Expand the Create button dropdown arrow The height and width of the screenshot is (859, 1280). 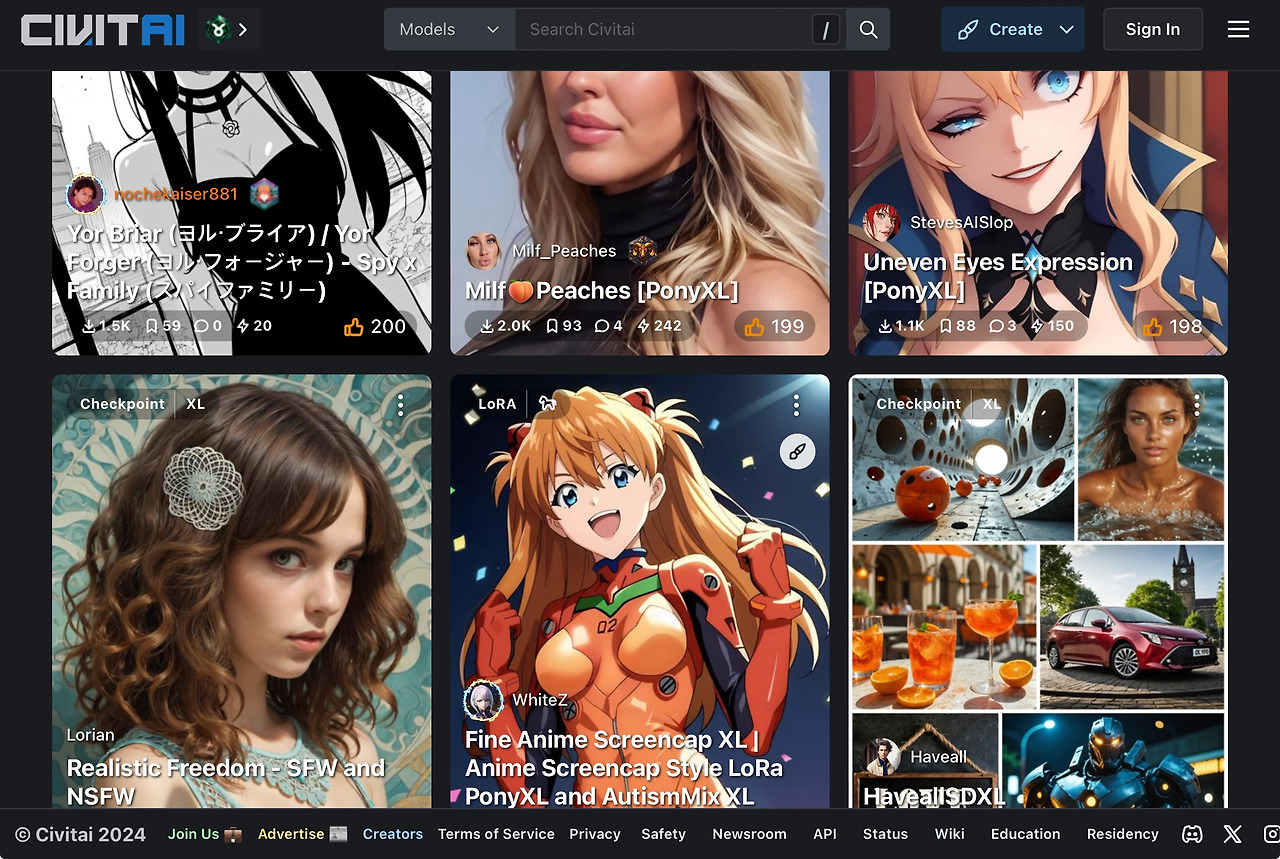(x=1067, y=30)
